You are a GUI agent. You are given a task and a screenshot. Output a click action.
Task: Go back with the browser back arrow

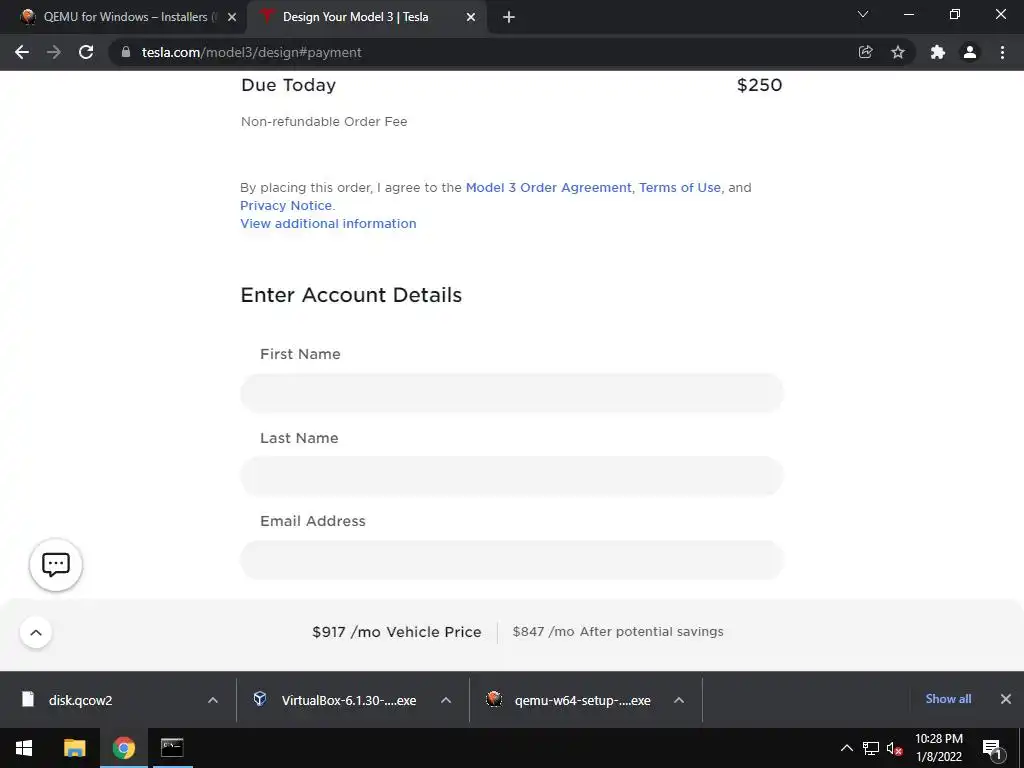22,52
